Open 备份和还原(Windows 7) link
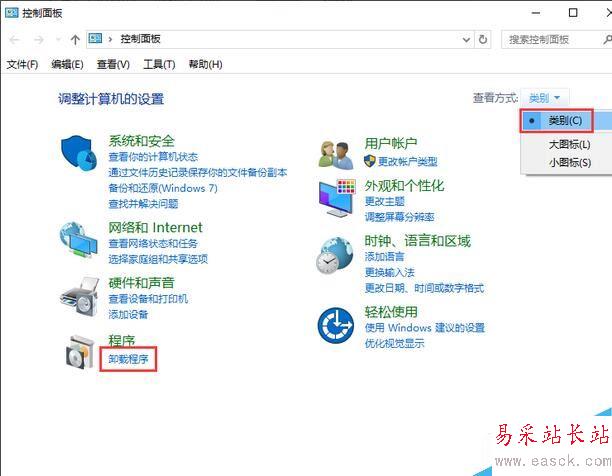Image resolution: width=612 pixels, height=476 pixels. (163, 188)
